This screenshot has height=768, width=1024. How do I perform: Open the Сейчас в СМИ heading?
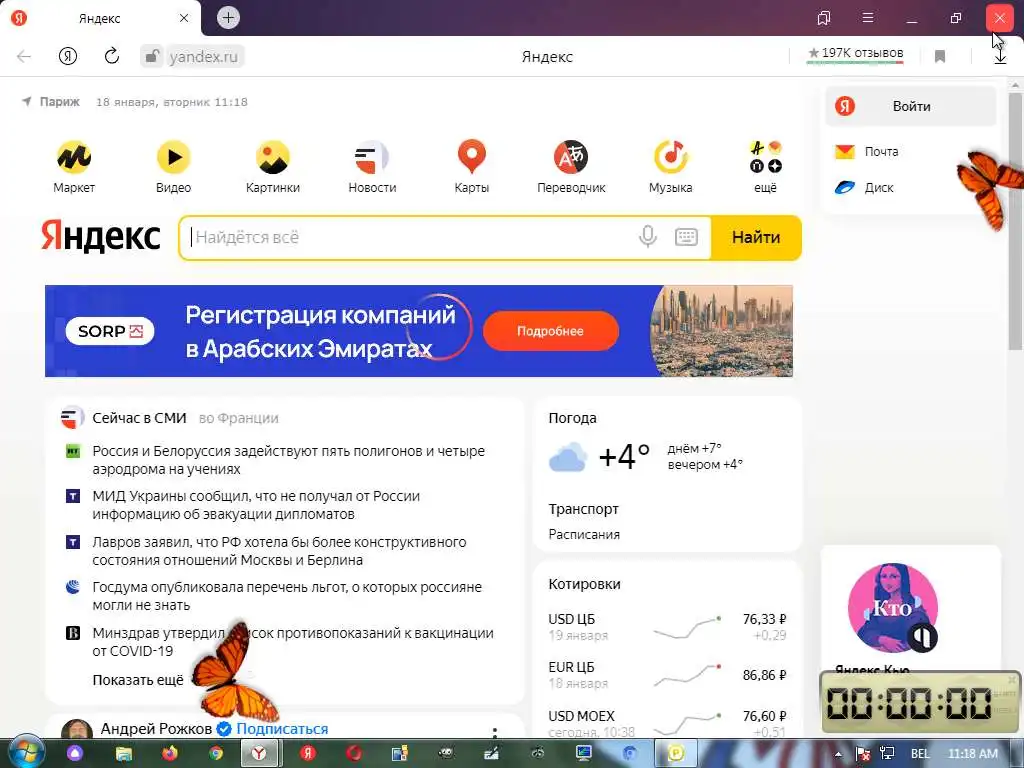click(139, 418)
